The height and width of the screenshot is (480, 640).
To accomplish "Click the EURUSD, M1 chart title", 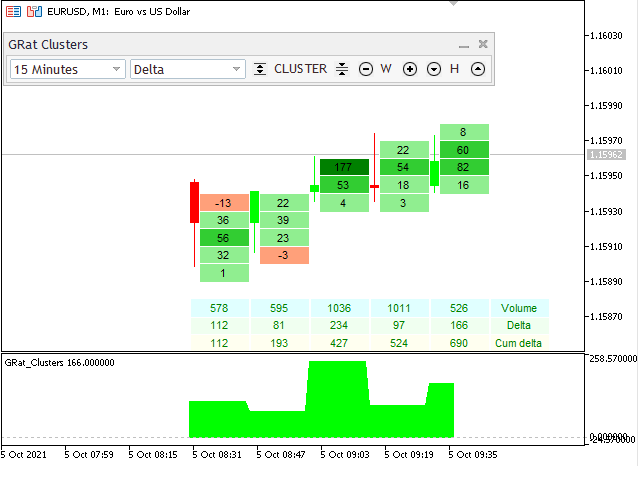I will [x=118, y=11].
